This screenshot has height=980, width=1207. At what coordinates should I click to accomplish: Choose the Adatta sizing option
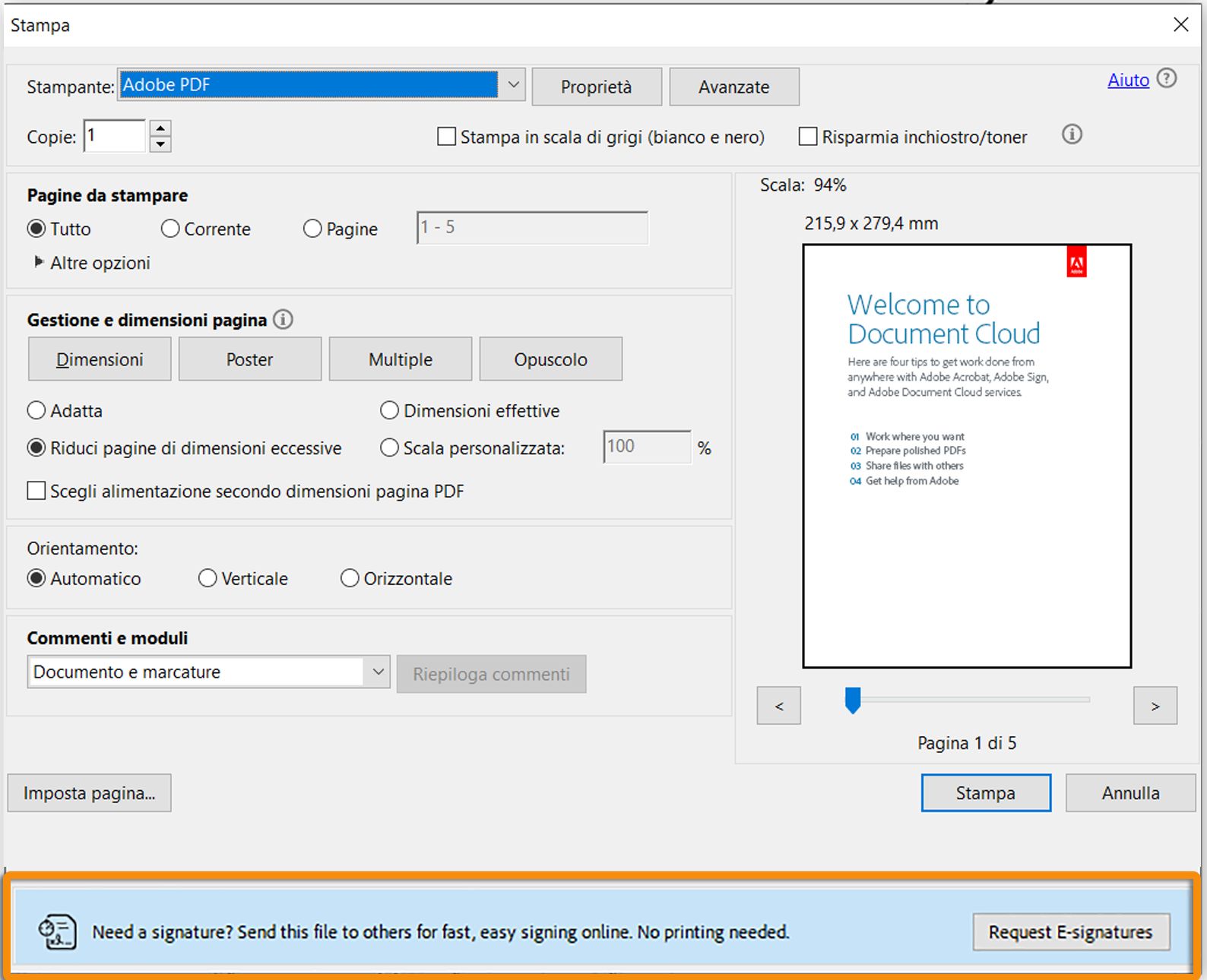36,411
